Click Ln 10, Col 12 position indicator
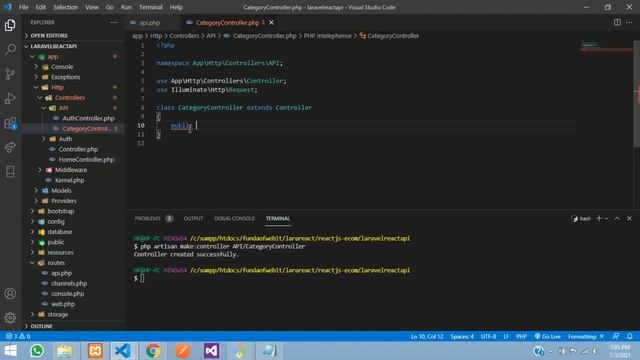 pyautogui.click(x=427, y=336)
